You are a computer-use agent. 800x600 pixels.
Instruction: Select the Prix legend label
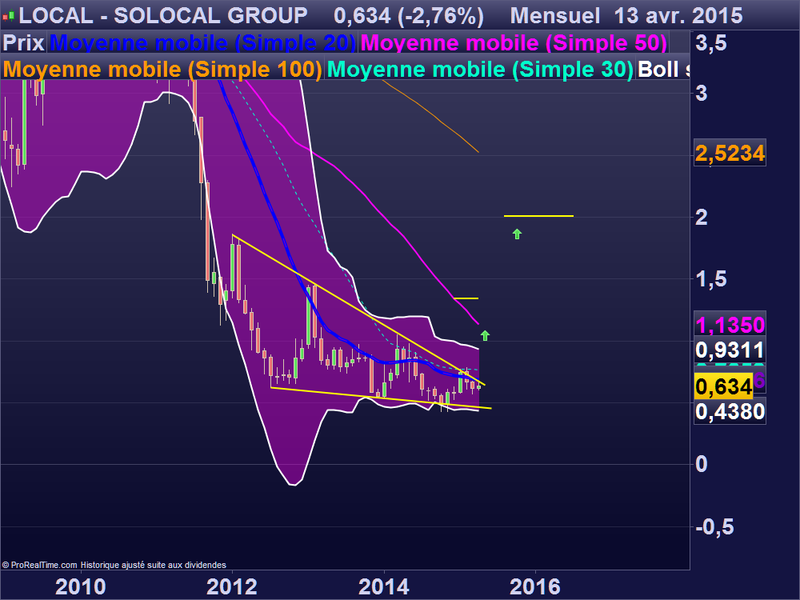click(x=23, y=43)
